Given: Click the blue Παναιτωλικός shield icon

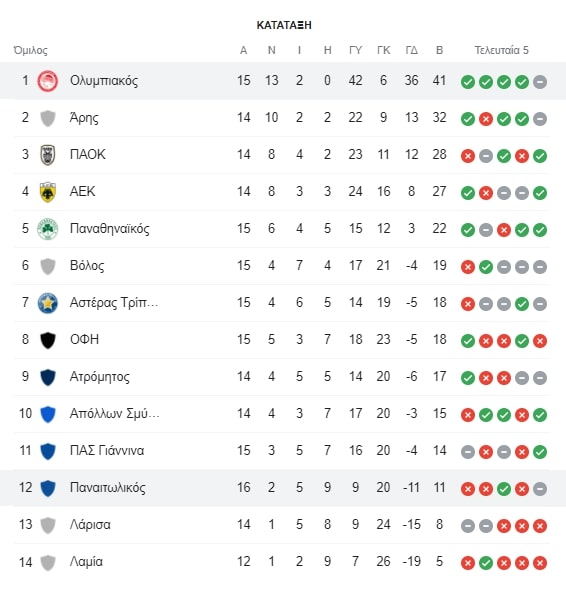Looking at the screenshot, I should [48, 488].
